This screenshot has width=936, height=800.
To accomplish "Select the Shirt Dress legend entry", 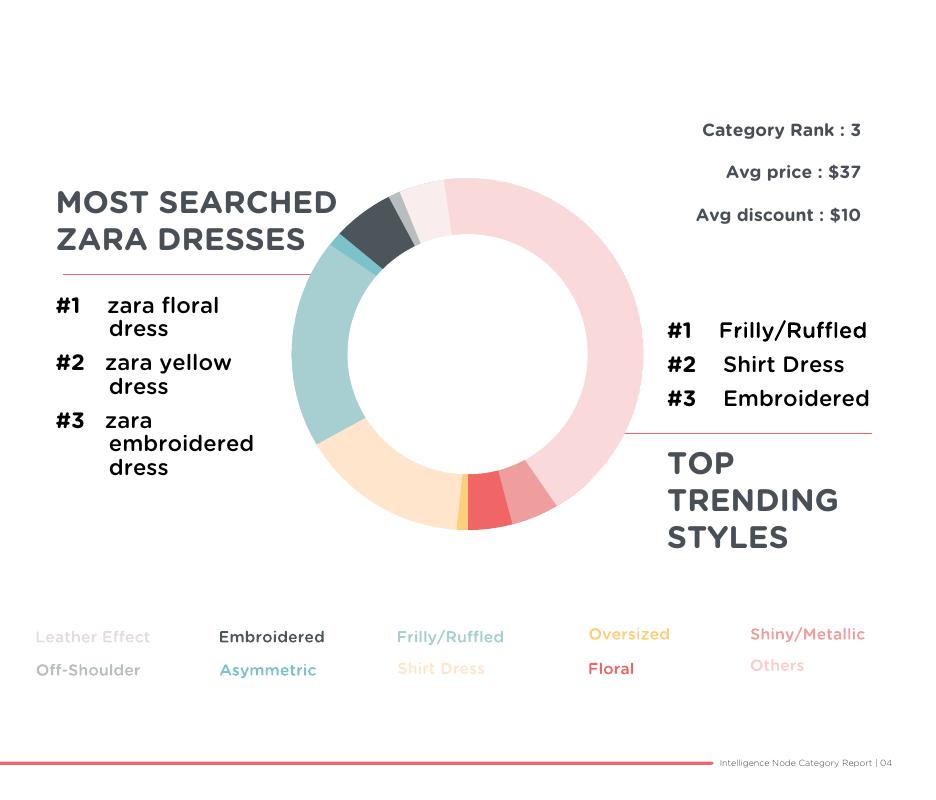I will click(440, 668).
